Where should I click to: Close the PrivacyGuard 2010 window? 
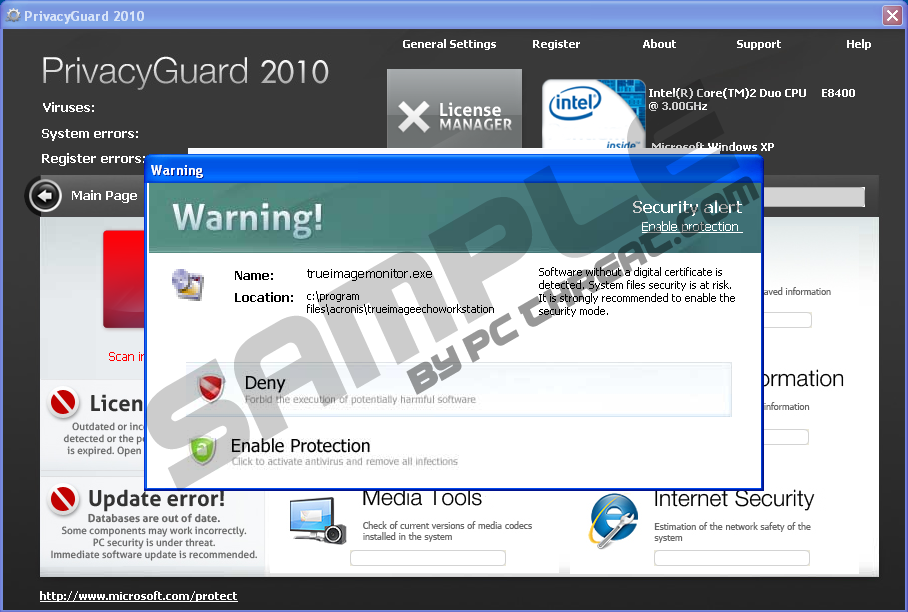pyautogui.click(x=892, y=15)
